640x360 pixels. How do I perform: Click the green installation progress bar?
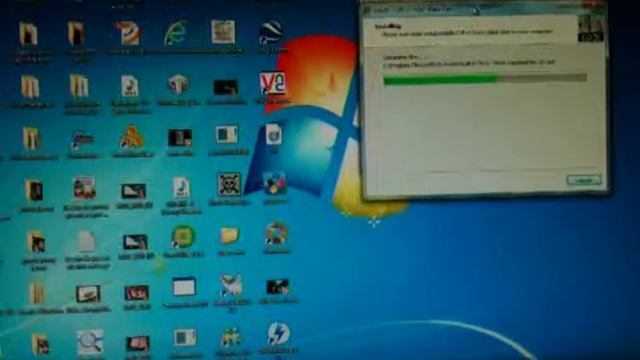point(485,79)
